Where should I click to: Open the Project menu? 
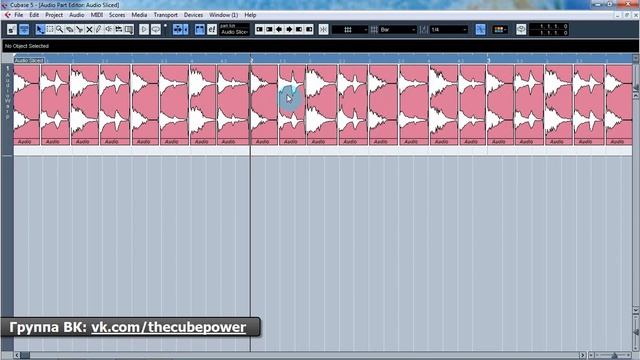point(54,15)
